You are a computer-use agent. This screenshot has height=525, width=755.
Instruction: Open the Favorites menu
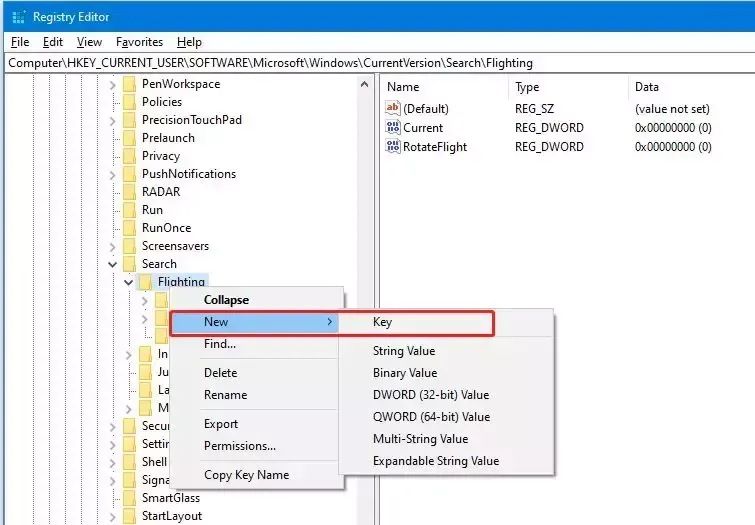[139, 42]
